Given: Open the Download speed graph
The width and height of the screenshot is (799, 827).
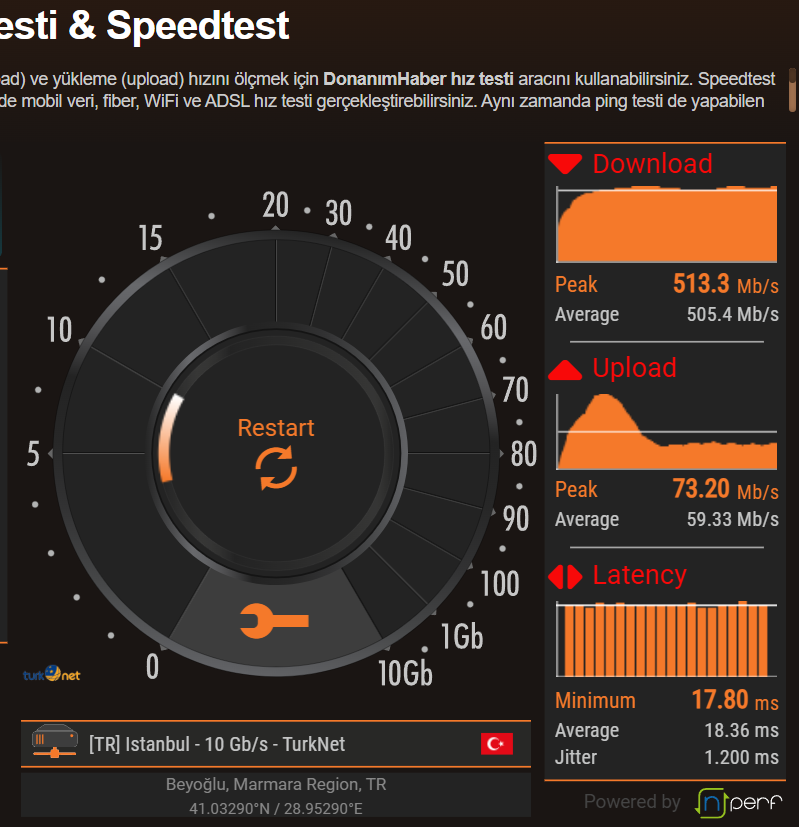Looking at the screenshot, I should coord(666,225).
